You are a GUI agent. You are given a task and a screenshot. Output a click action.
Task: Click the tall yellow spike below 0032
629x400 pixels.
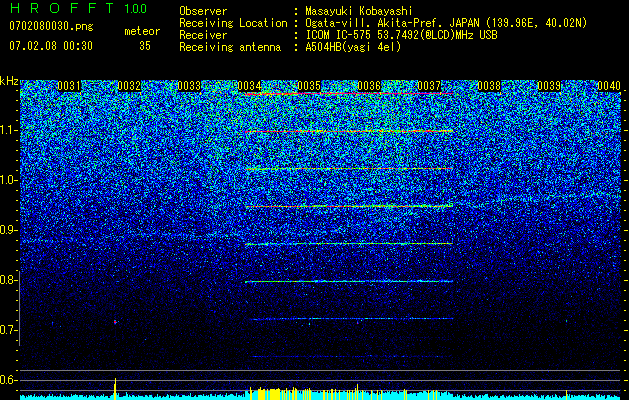point(115,388)
